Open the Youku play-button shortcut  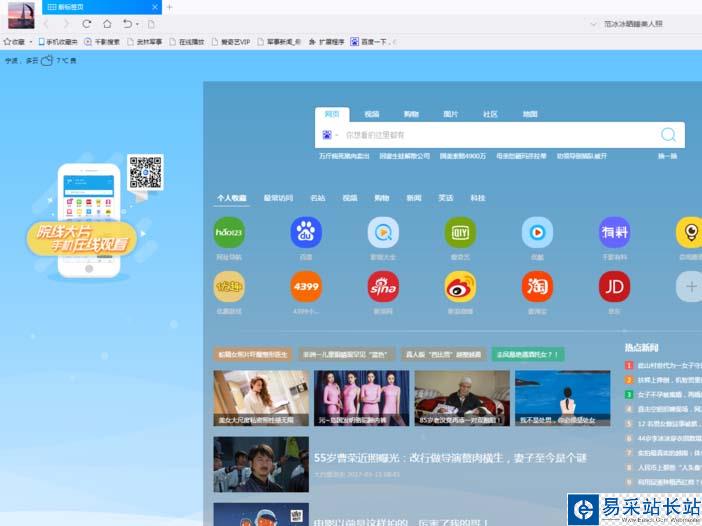pos(537,232)
